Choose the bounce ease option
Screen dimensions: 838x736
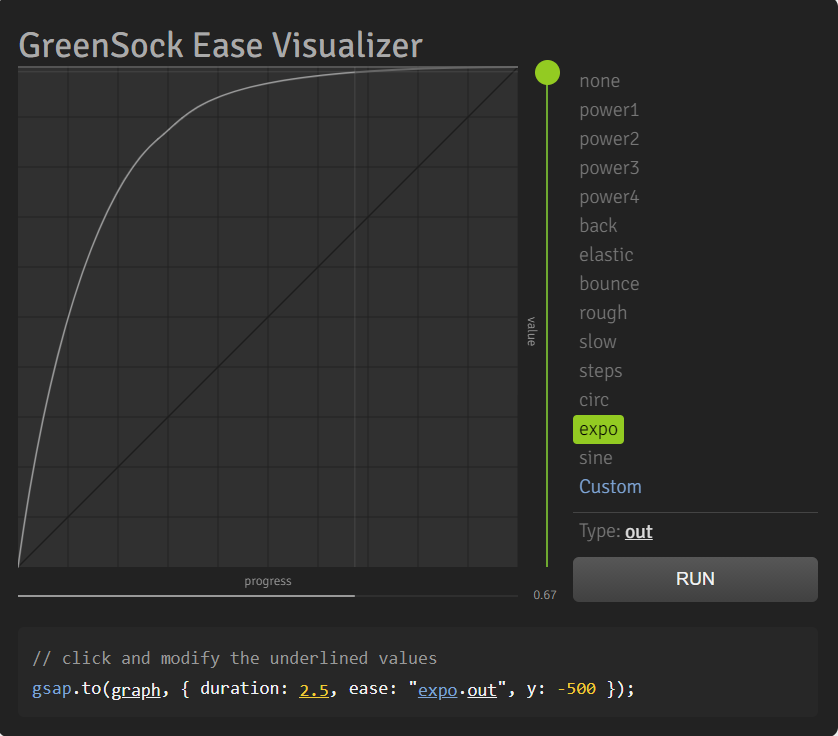(x=609, y=284)
